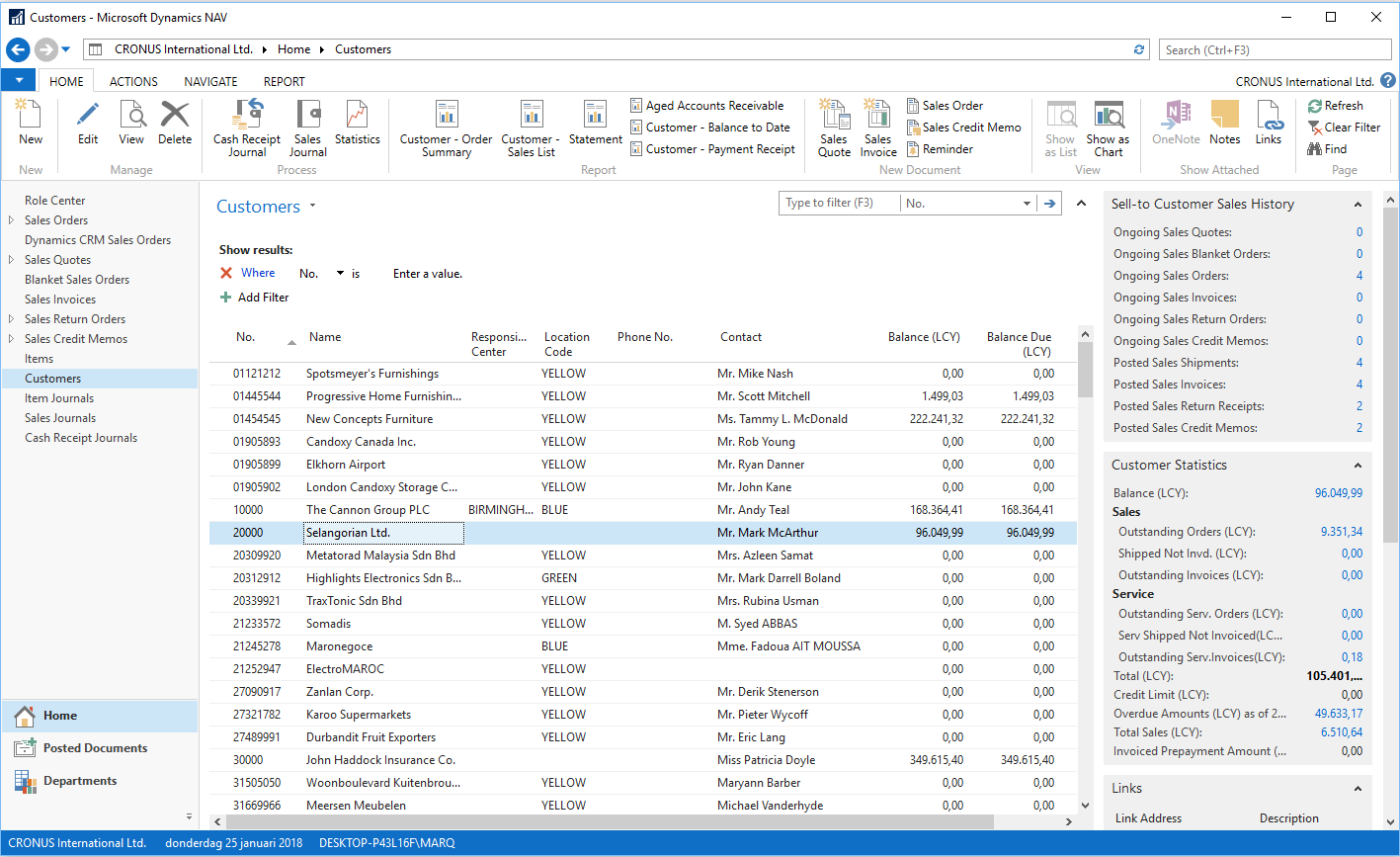Sort by the Name column header

[325, 337]
